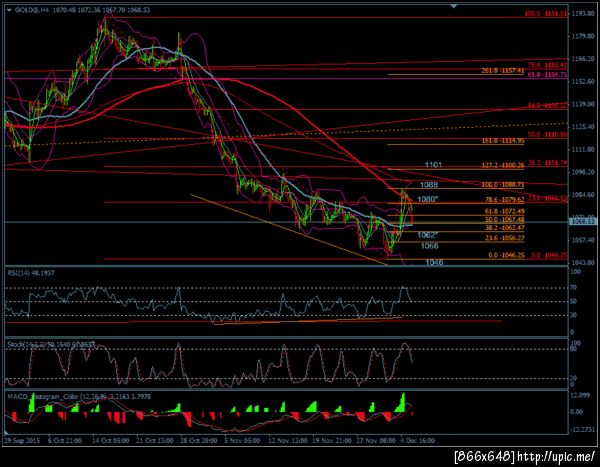
Task: Click the 1111.80 price axis value
Action: 583,150
